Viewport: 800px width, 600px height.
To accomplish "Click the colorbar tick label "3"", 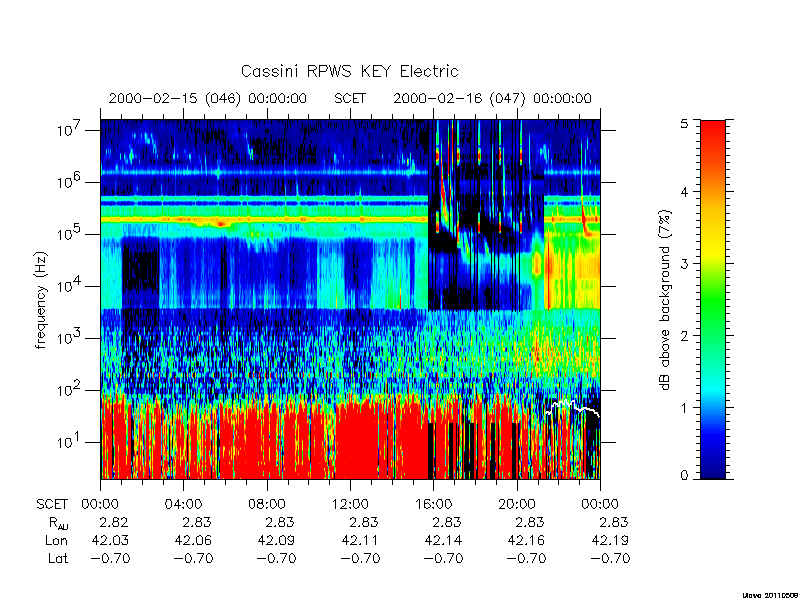I will coord(684,264).
